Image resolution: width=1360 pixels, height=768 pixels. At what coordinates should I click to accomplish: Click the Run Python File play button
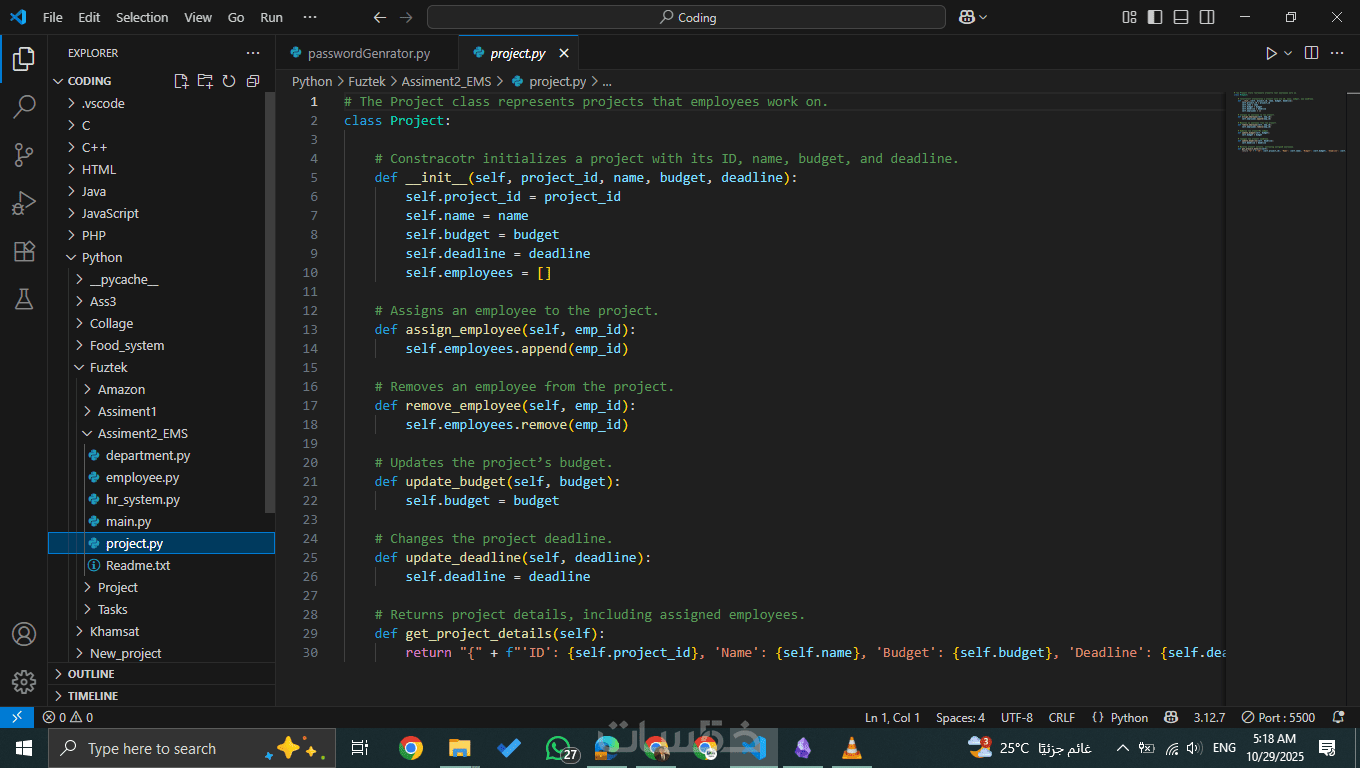tap(1271, 53)
